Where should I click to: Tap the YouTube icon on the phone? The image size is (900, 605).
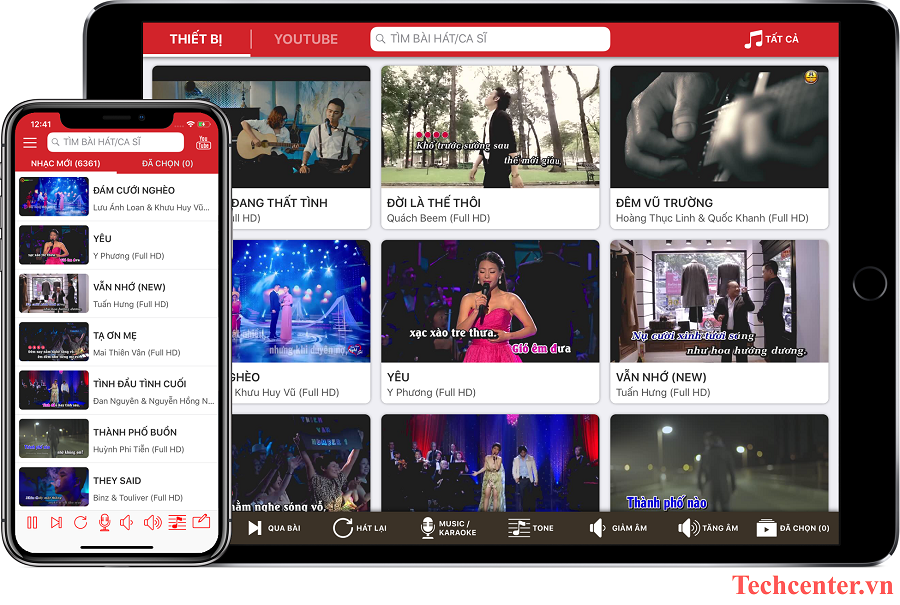(203, 143)
